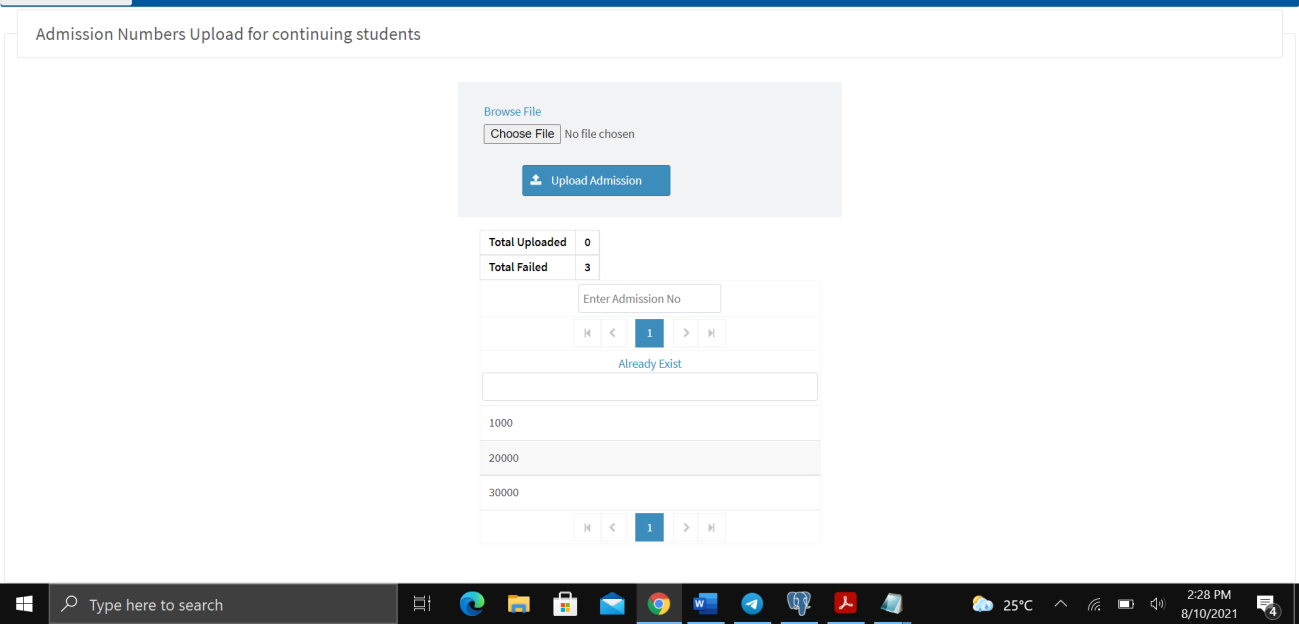Select the row with admission 20000
Image resolution: width=1299 pixels, height=624 pixels.
pyautogui.click(x=649, y=458)
